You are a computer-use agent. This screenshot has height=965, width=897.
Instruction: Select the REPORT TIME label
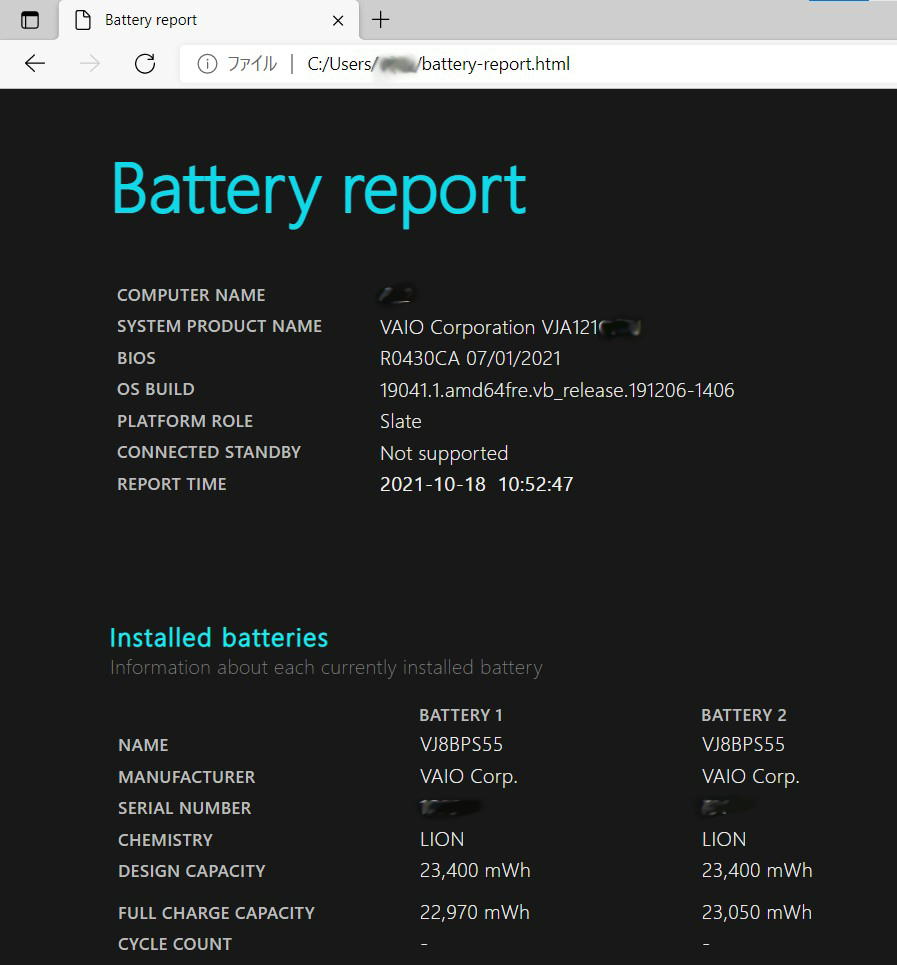point(172,484)
